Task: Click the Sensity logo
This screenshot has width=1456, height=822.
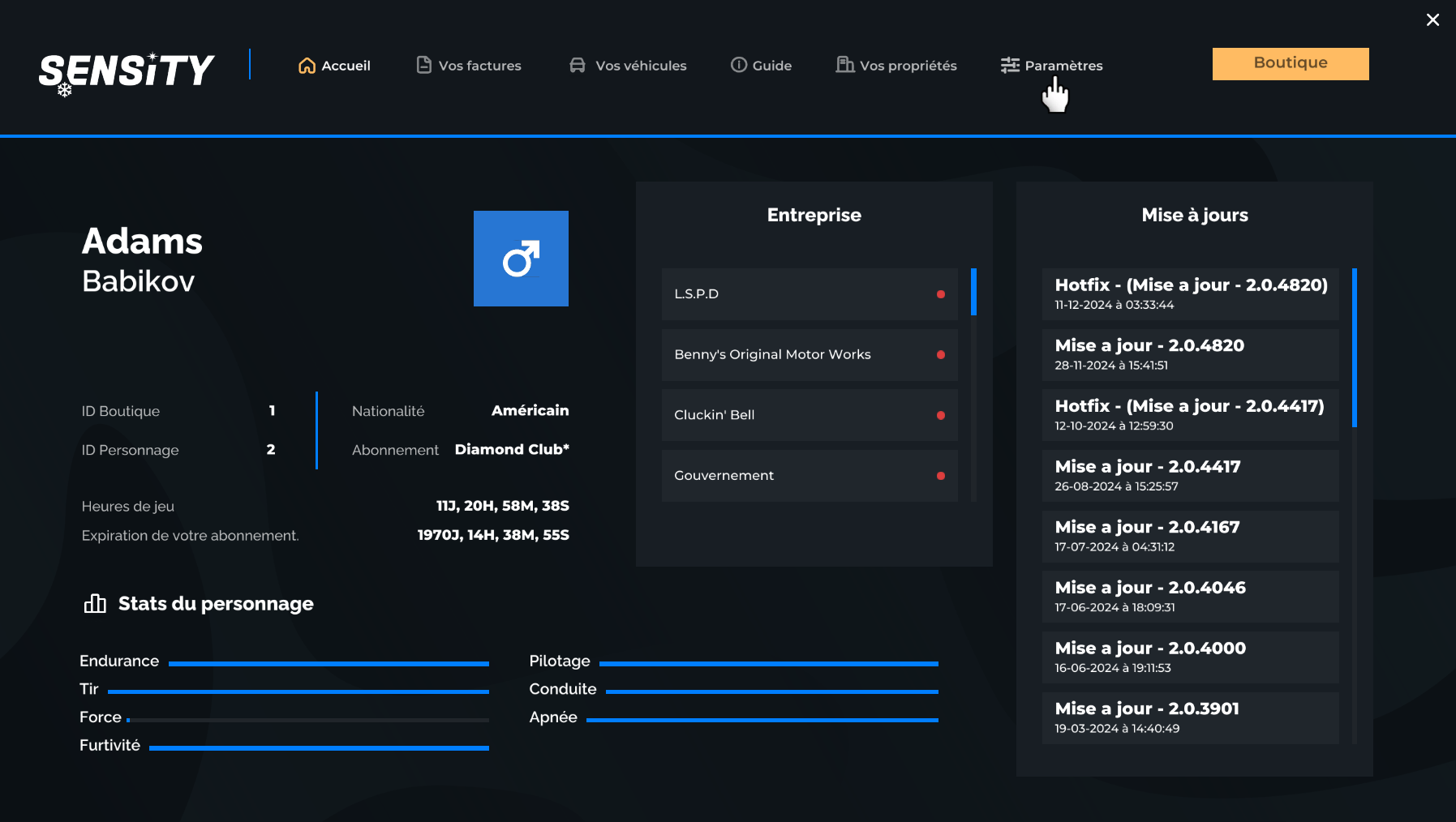Action: point(127,73)
